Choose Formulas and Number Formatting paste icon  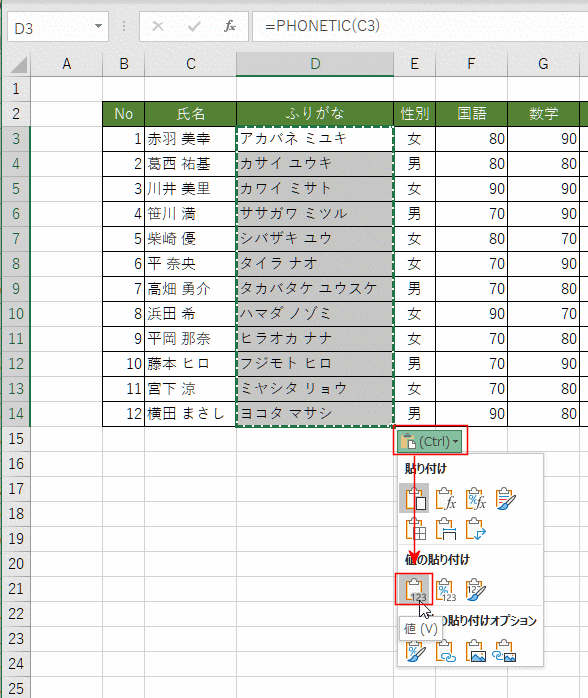point(475,498)
